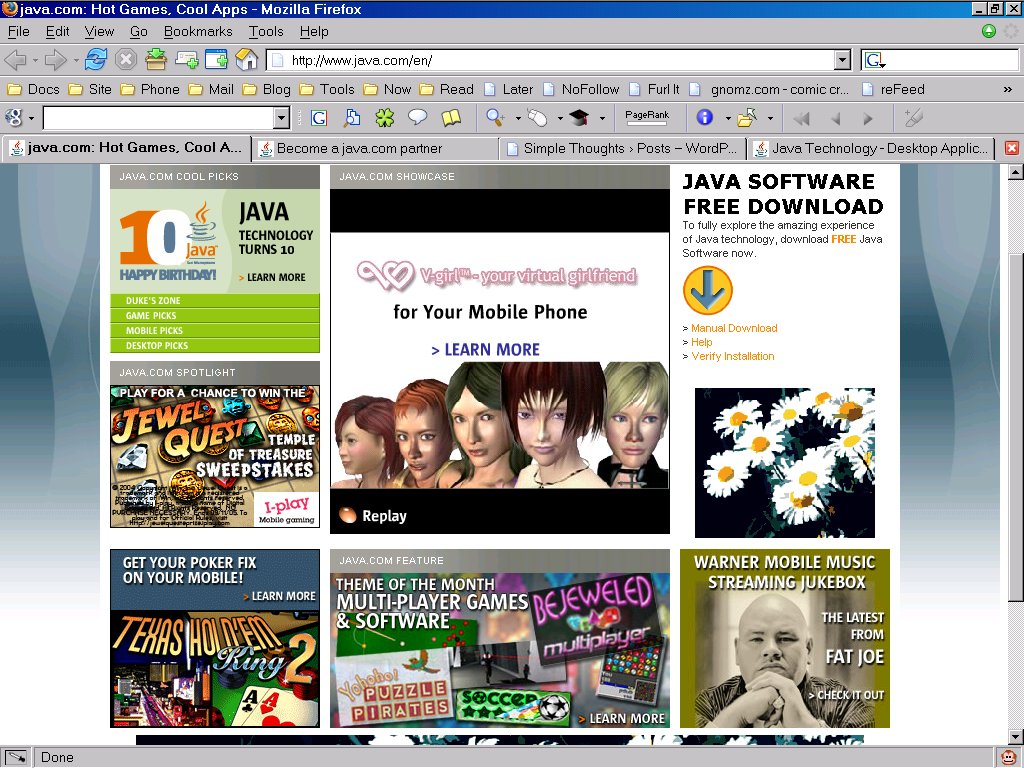Click GAME PICKS green menu item
1024x768 pixels.
tap(215, 315)
